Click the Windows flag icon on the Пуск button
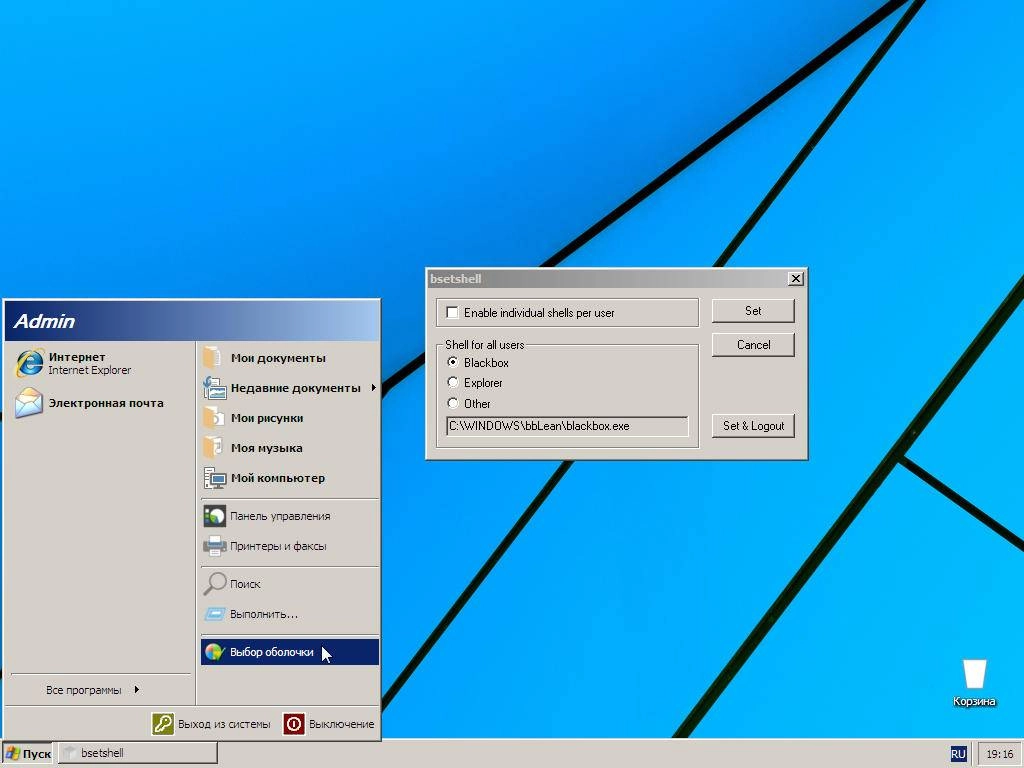The image size is (1024, 768). pyautogui.click(x=12, y=753)
